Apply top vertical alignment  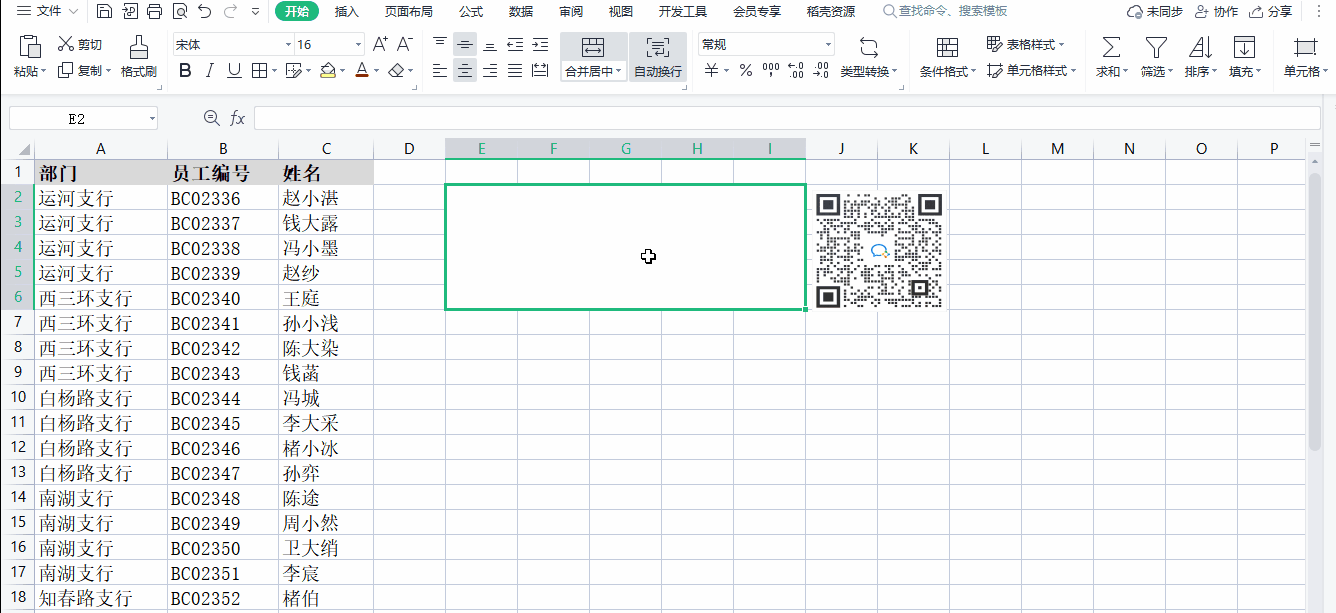pos(440,45)
